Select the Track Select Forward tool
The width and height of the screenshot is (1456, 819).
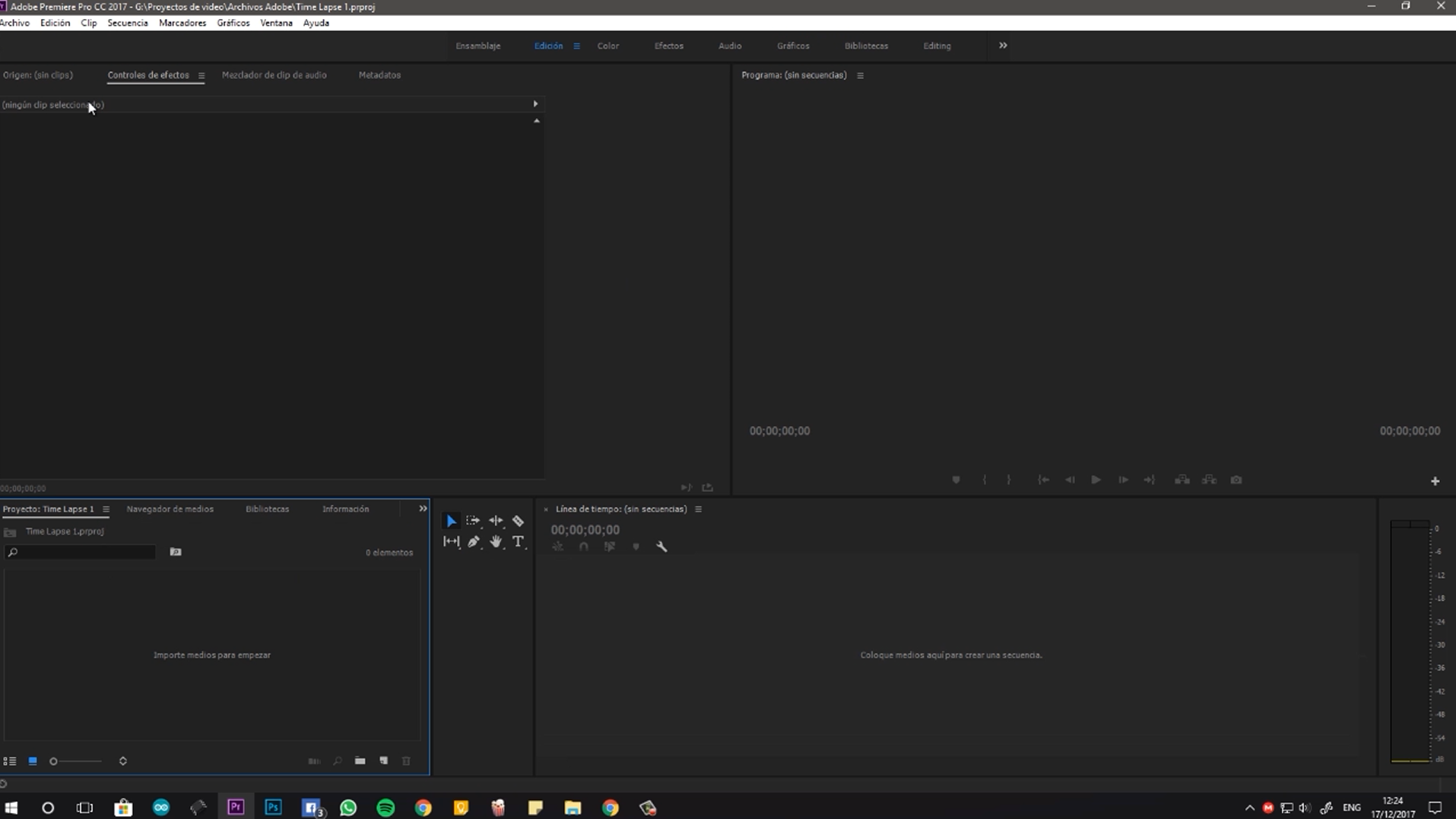473,521
